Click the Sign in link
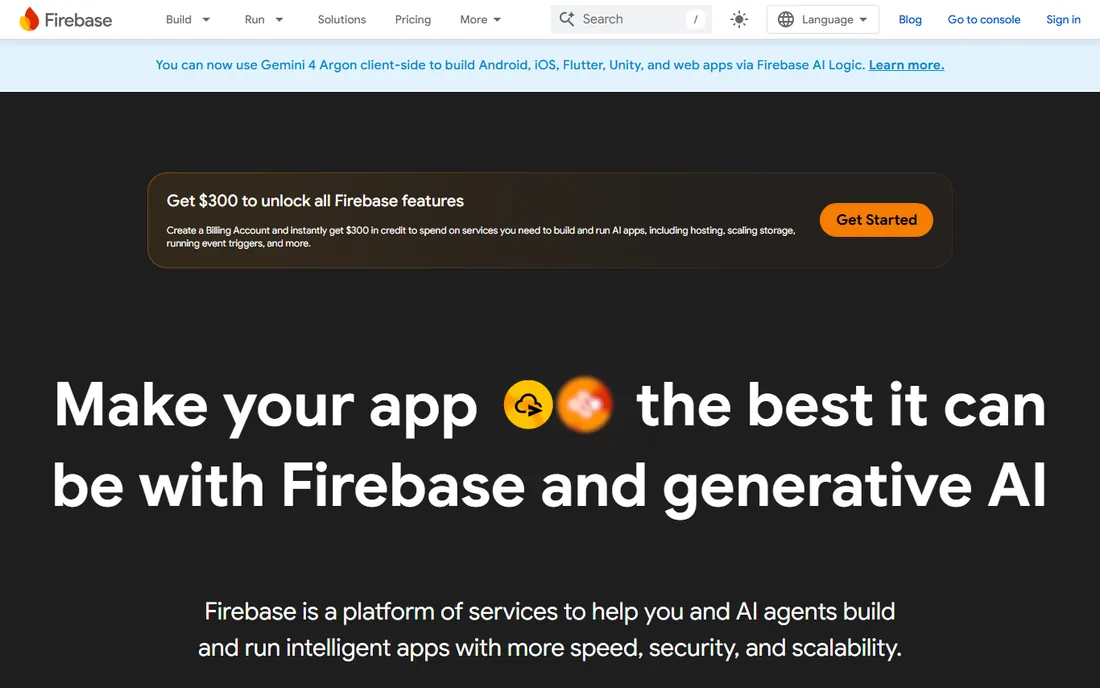The height and width of the screenshot is (688, 1100). 1063,20
